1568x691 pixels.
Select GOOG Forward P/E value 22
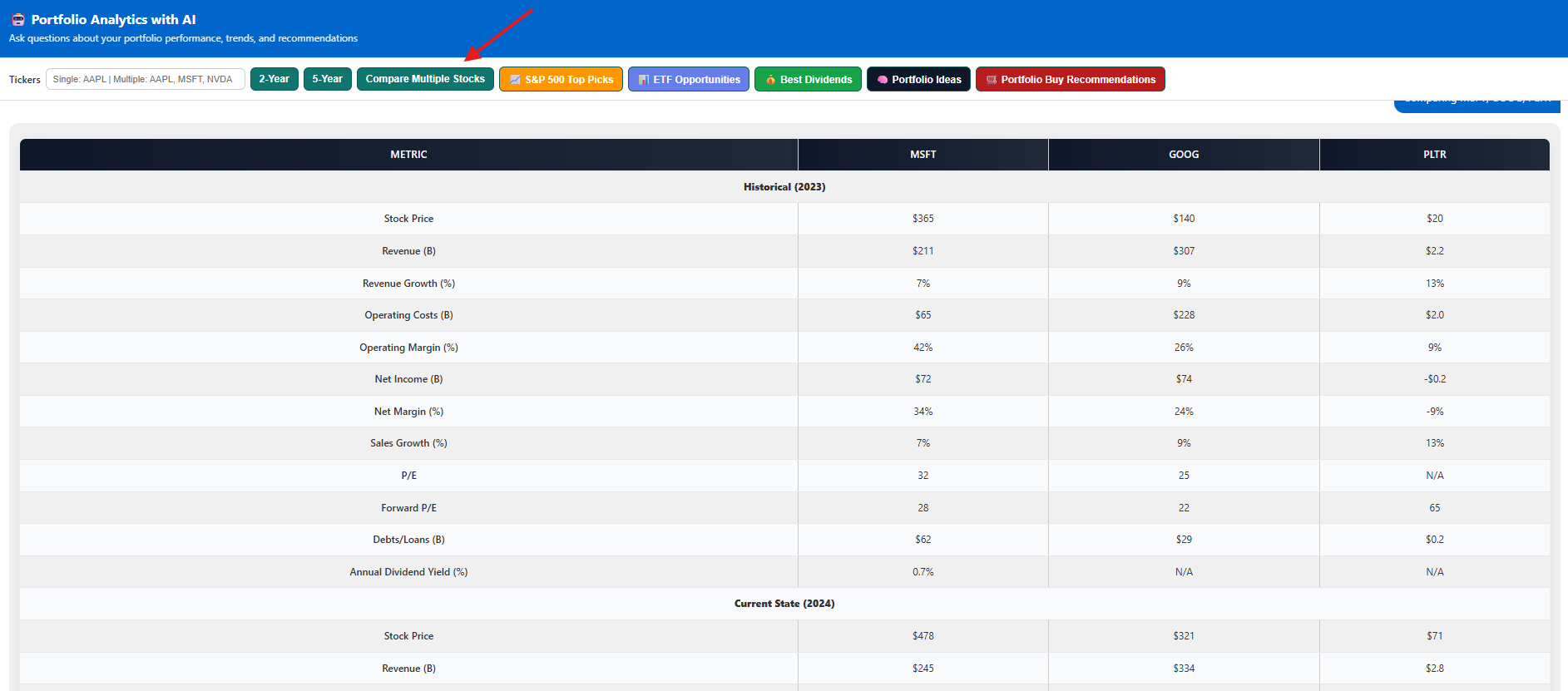pos(1184,508)
